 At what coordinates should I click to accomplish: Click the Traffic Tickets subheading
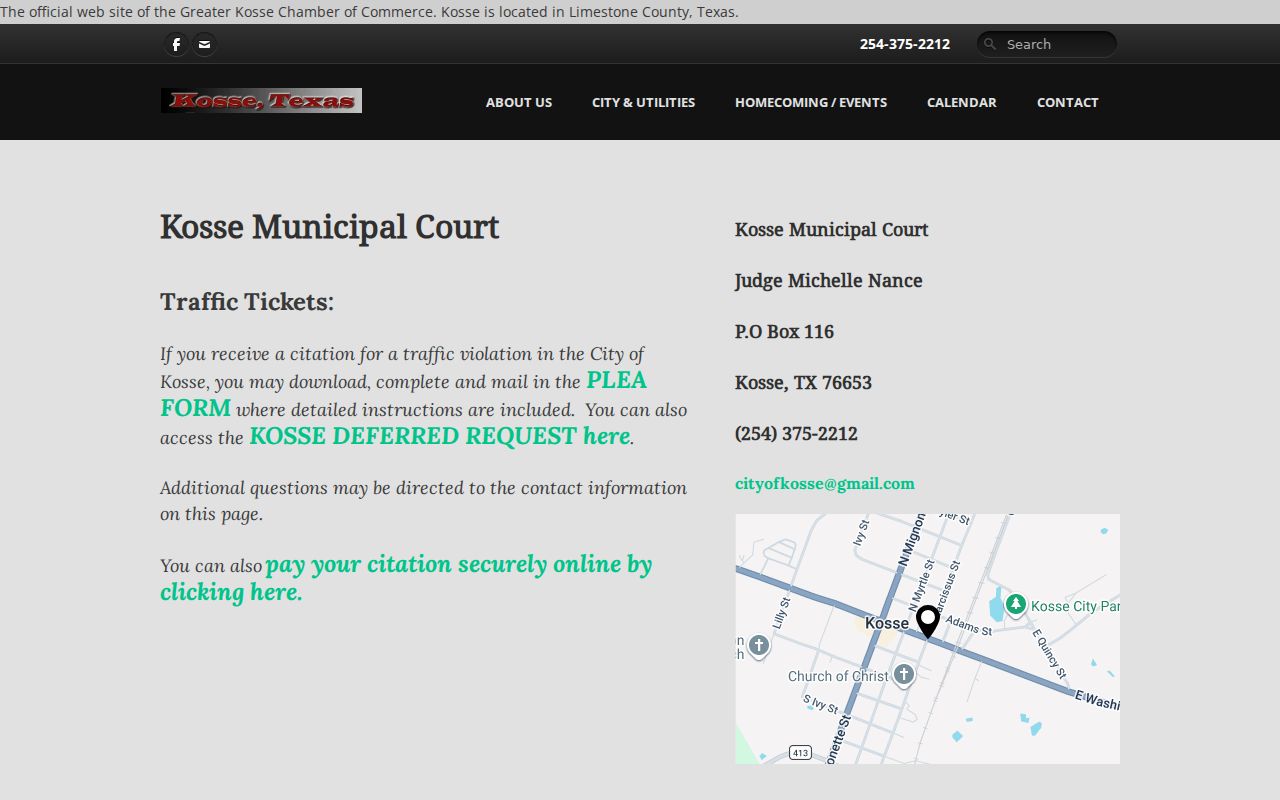point(247,302)
